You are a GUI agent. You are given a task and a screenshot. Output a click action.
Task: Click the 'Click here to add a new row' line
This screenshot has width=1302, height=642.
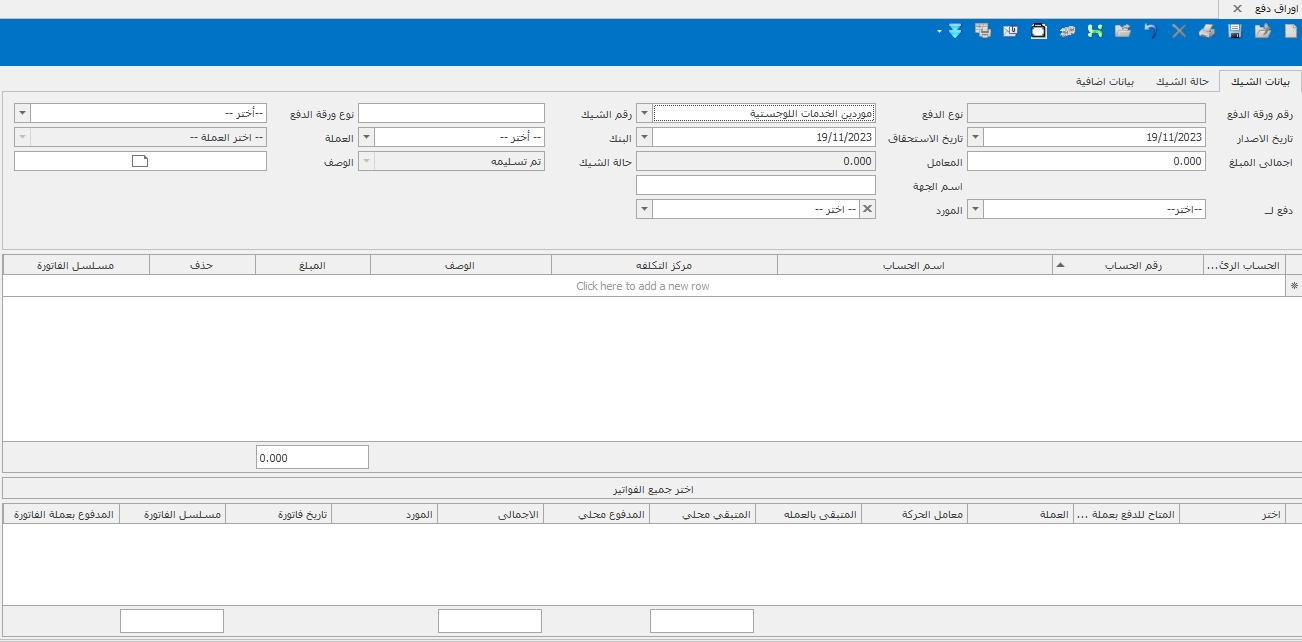643,286
